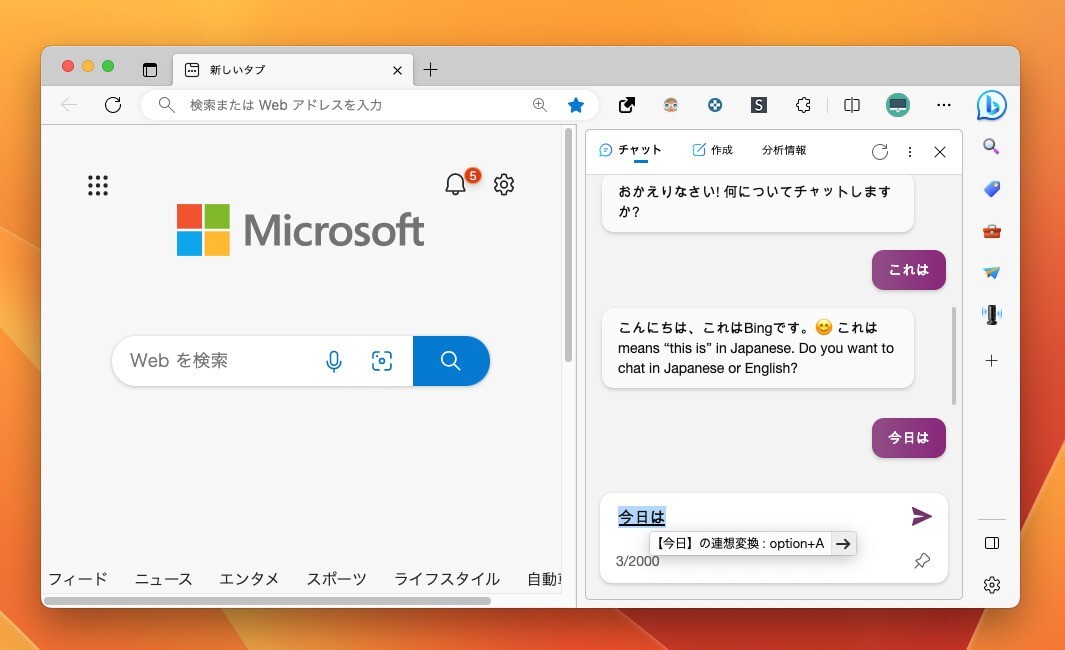The image size is (1065, 650).
Task: Open Bing Discover at top of sidebar
Action: click(x=991, y=105)
